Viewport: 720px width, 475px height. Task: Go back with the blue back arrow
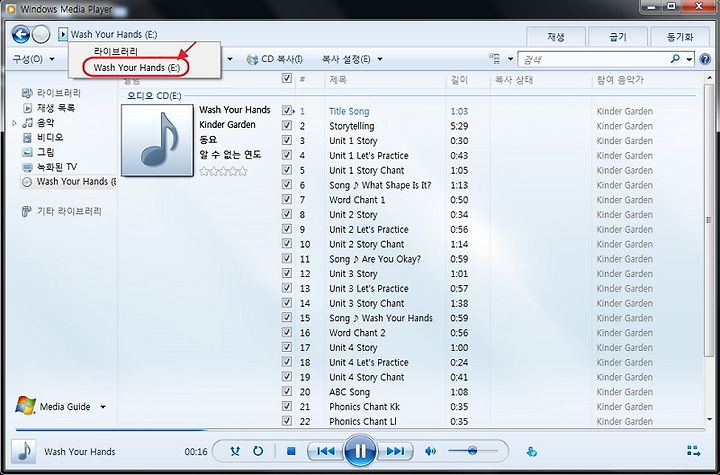coord(21,34)
